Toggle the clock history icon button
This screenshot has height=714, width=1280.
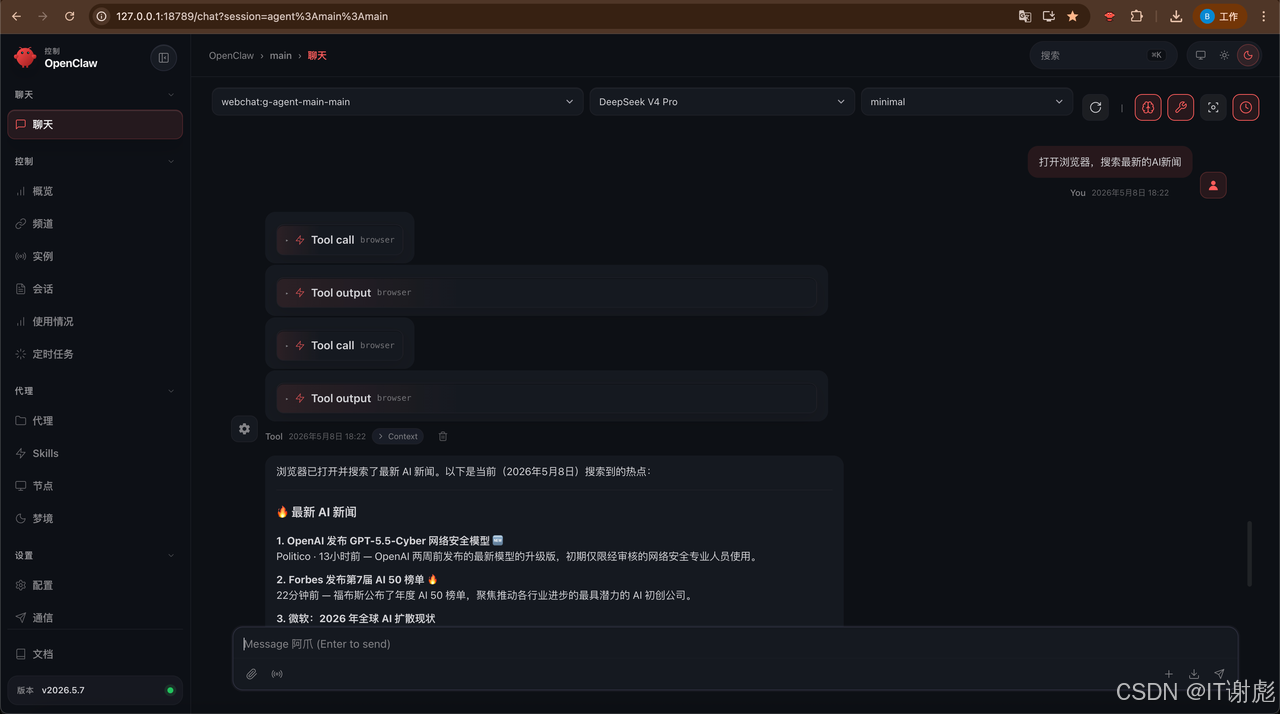pos(1246,107)
